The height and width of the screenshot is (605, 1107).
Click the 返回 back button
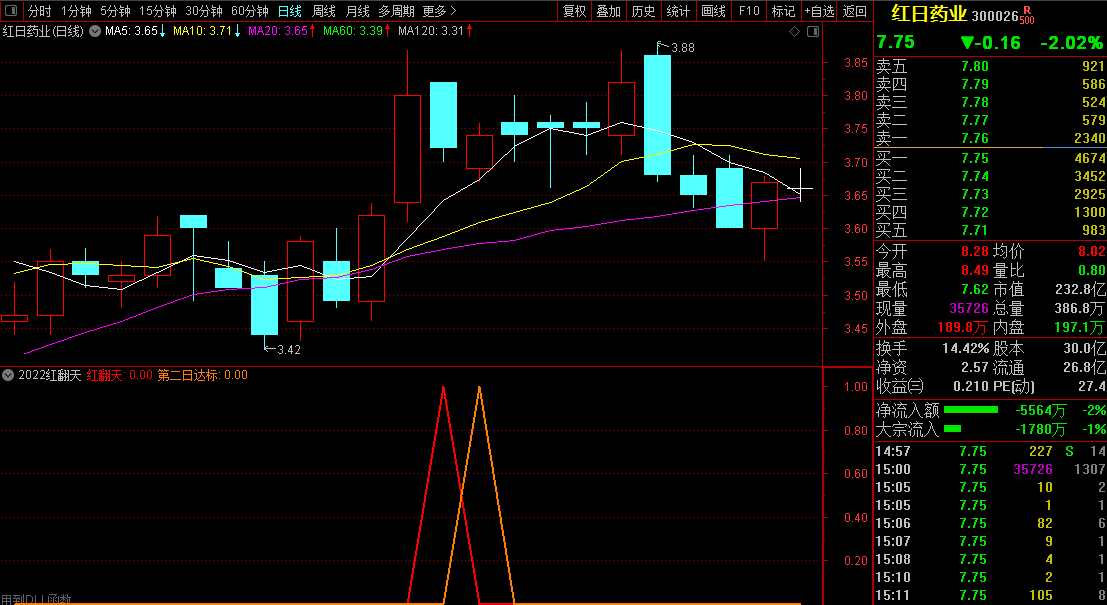(855, 11)
